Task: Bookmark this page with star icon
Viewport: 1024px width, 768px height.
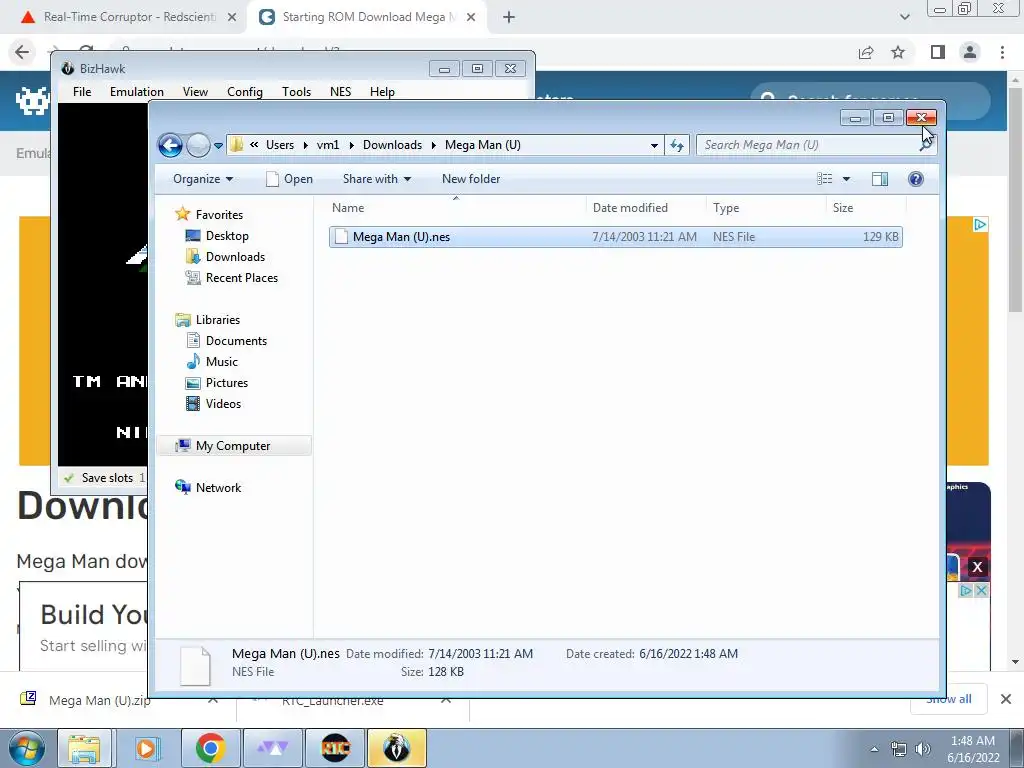Action: [x=898, y=52]
